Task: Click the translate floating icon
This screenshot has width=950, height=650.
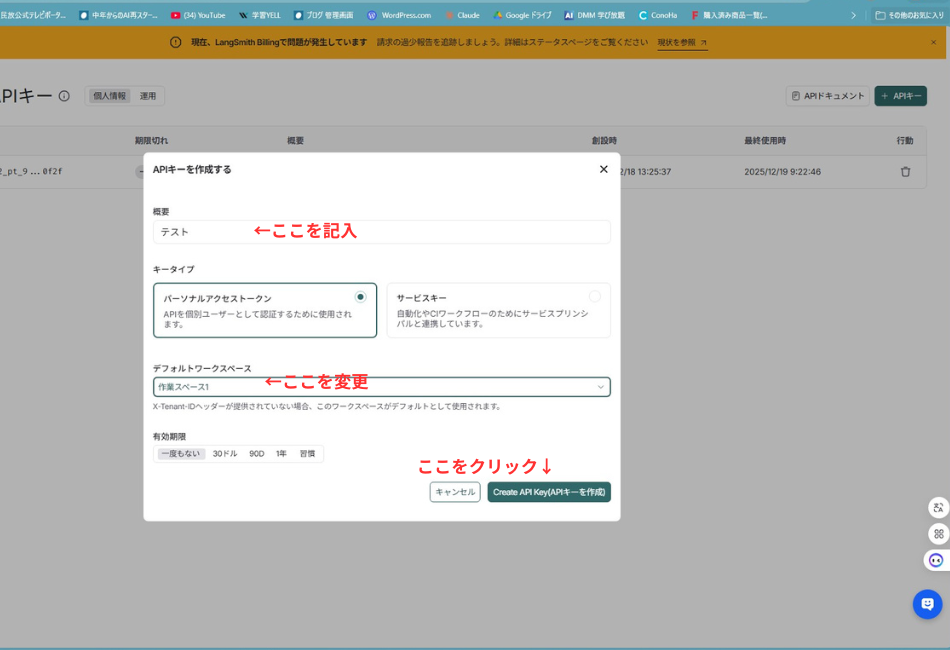Action: coord(937,507)
